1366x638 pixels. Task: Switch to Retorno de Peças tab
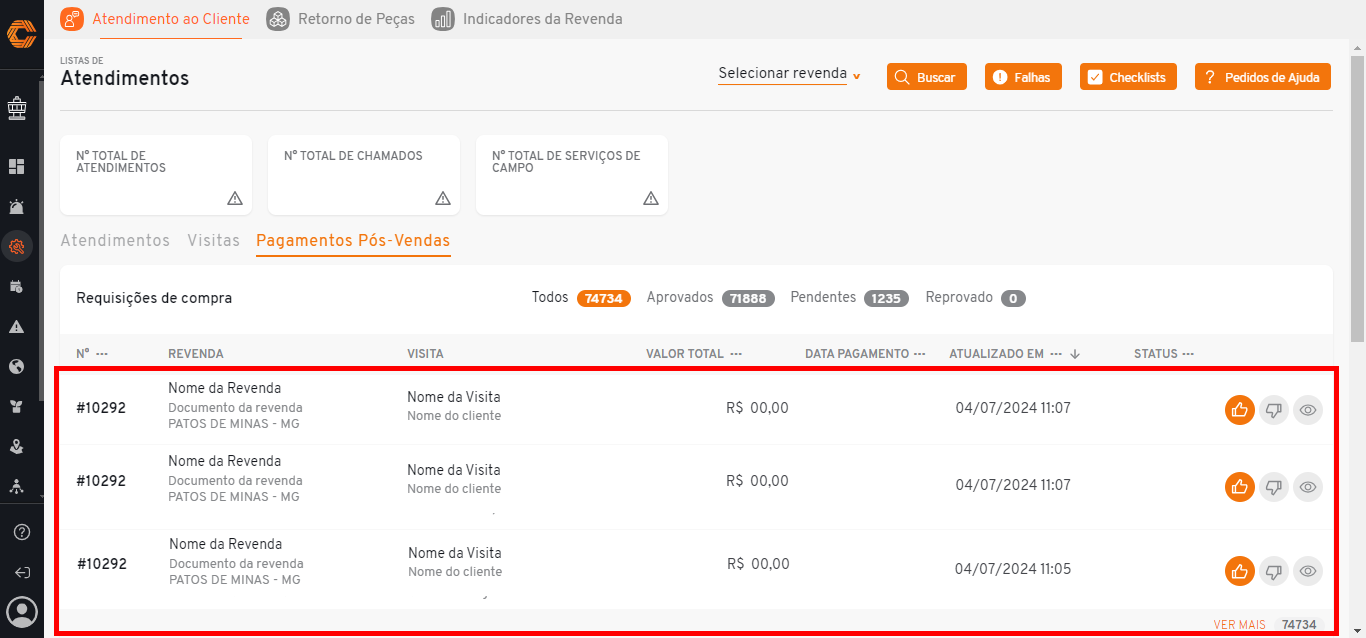341,19
